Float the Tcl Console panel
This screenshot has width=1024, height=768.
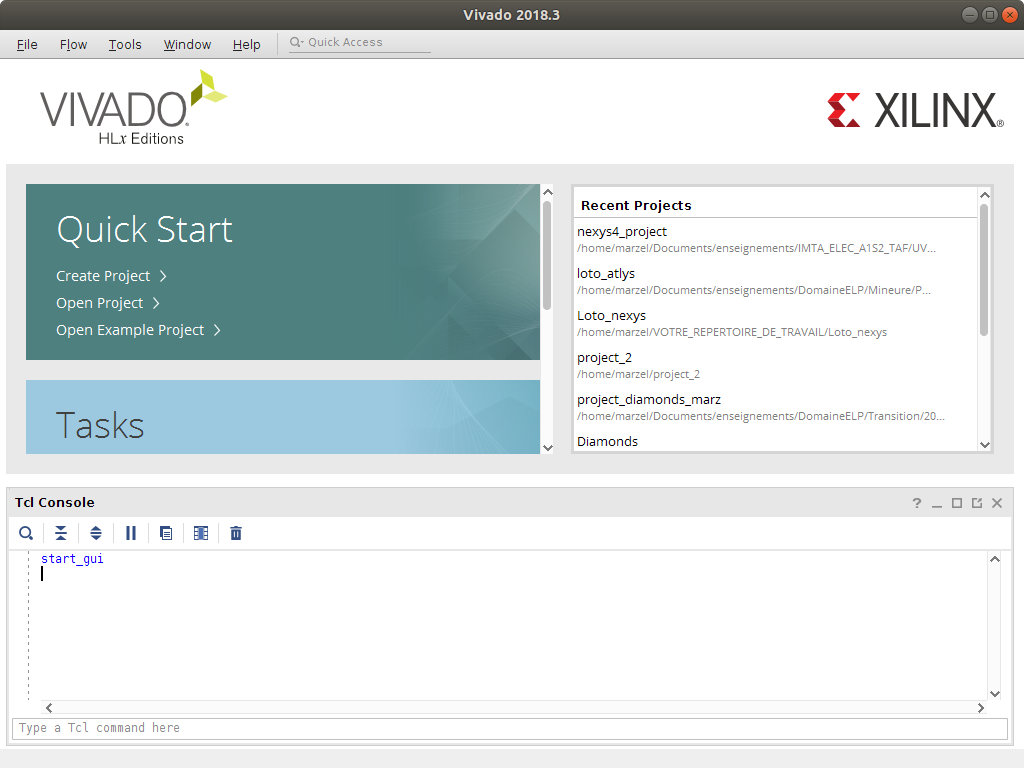(x=977, y=503)
